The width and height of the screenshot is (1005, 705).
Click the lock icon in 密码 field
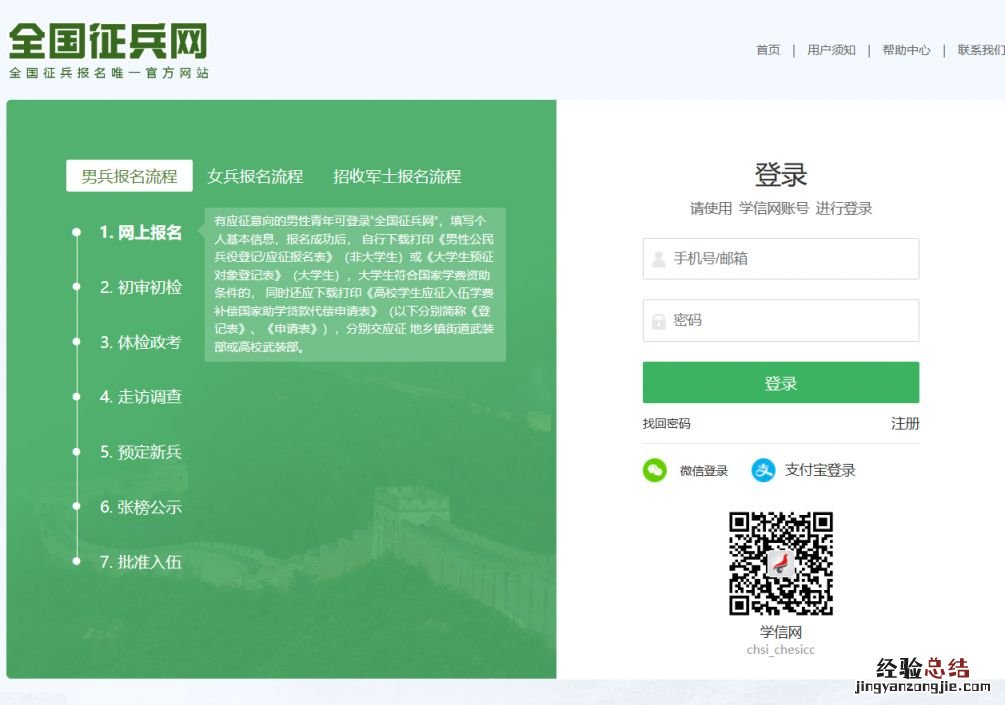coord(659,321)
